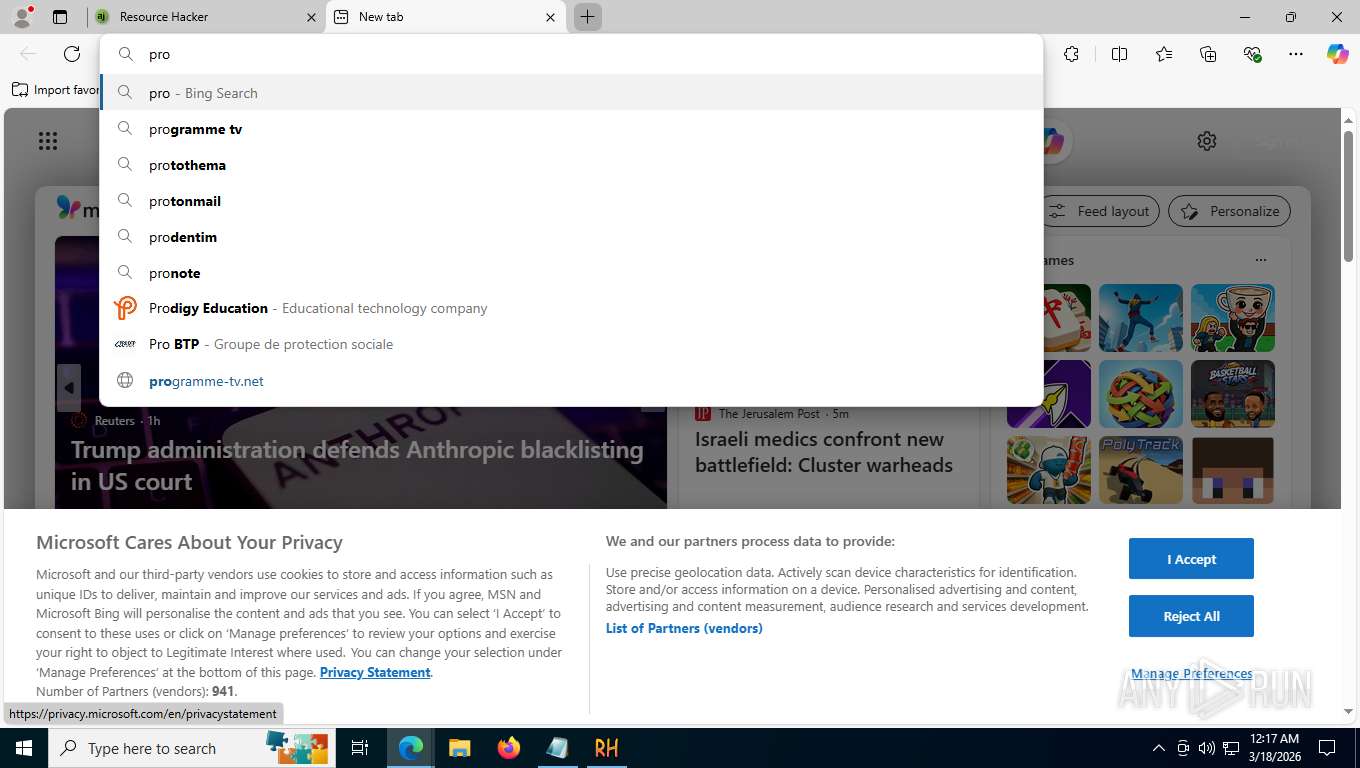This screenshot has width=1360, height=768.
Task: Click the I Accept button
Action: [1191, 559]
